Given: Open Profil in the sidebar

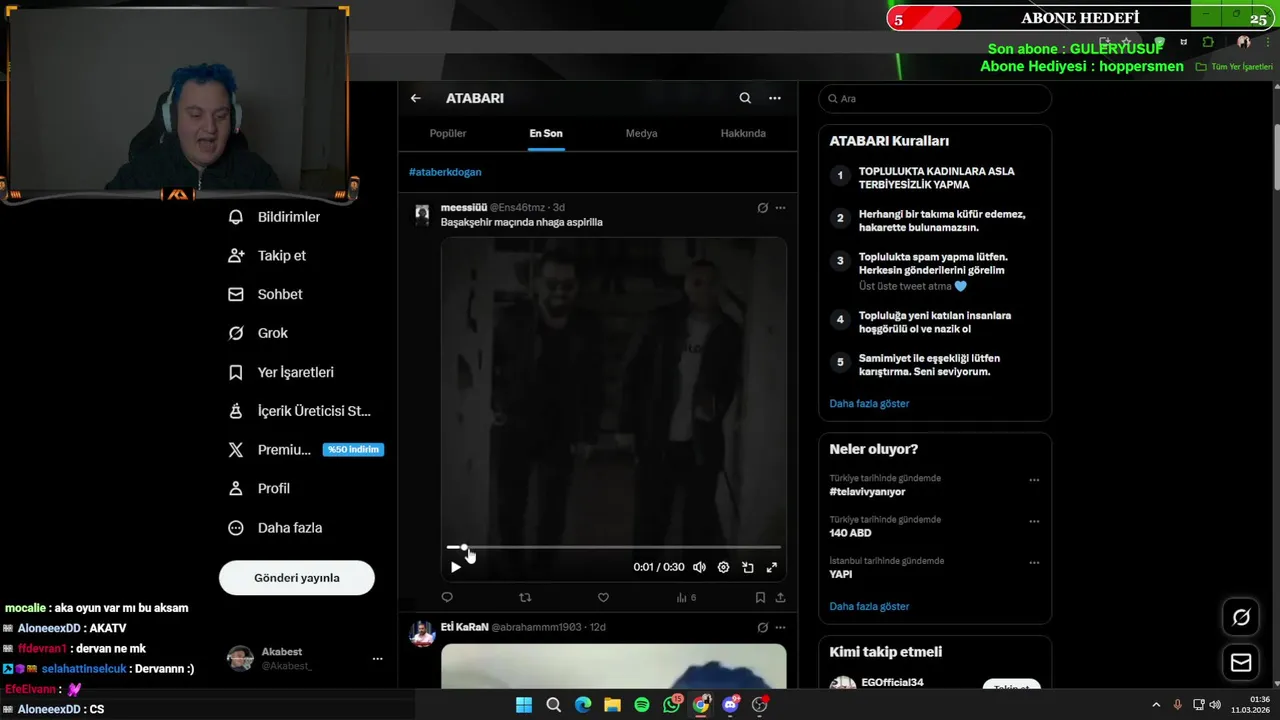Looking at the screenshot, I should tap(259, 489).
